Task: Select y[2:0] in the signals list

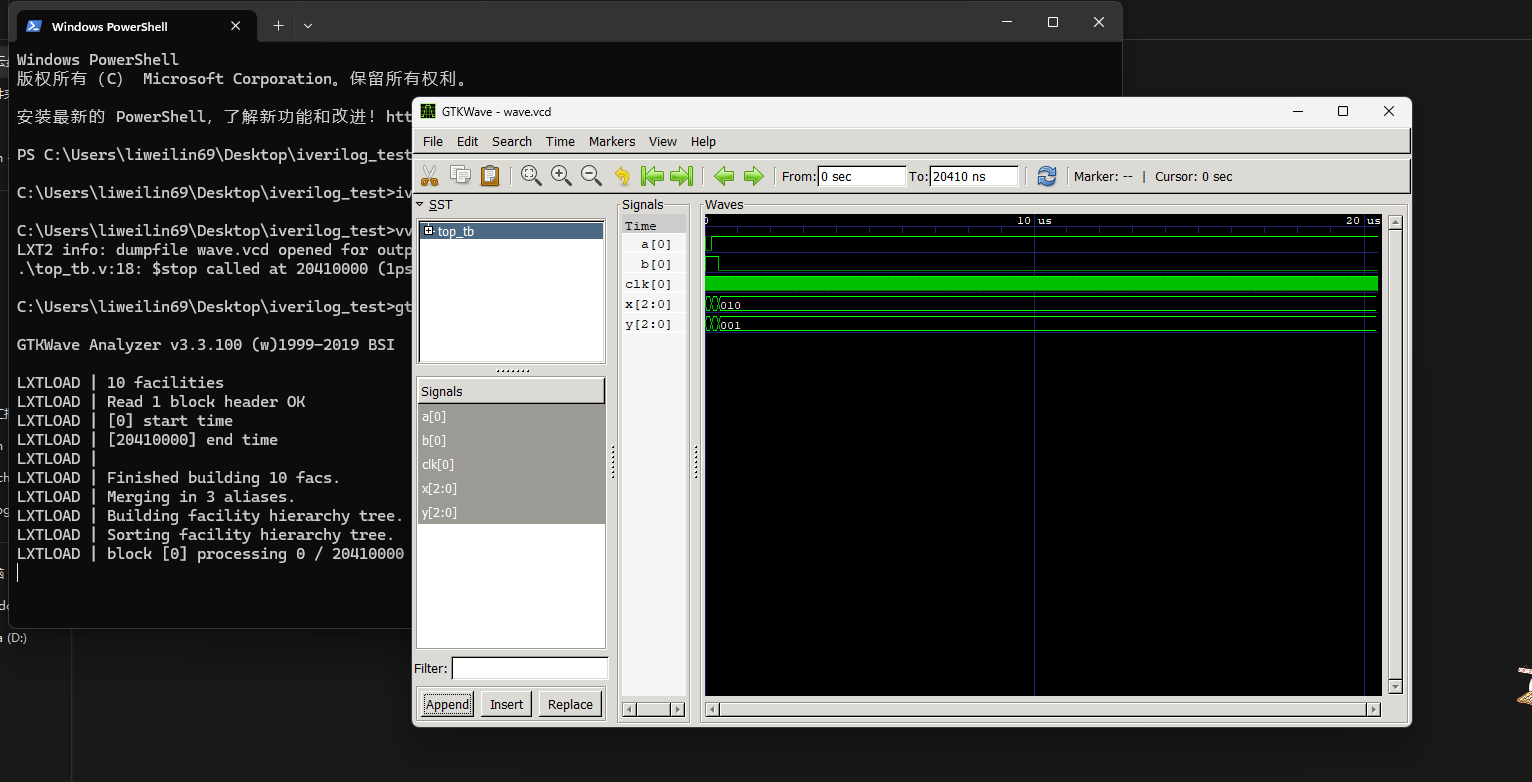Action: [511, 512]
